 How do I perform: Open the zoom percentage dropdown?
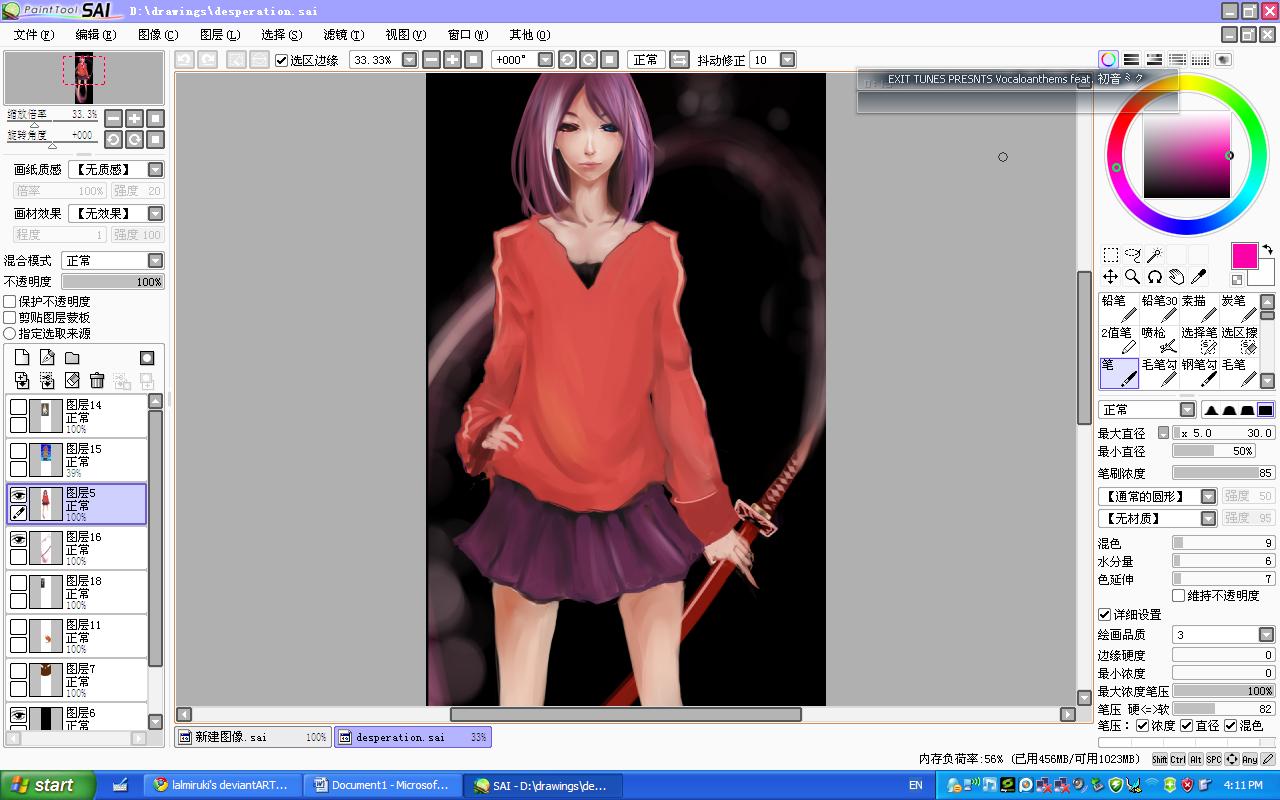pos(409,60)
